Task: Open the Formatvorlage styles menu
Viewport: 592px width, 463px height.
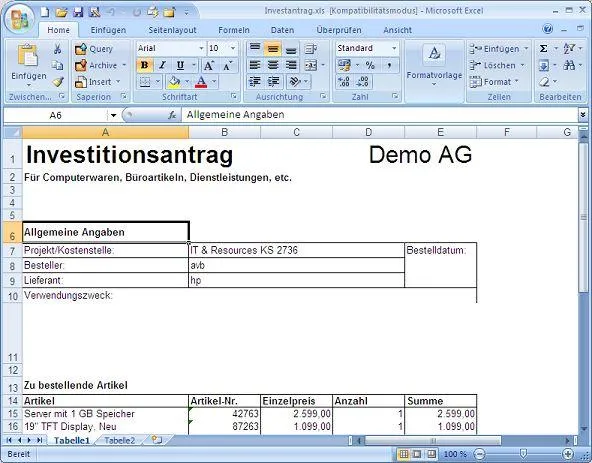Action: [434, 65]
